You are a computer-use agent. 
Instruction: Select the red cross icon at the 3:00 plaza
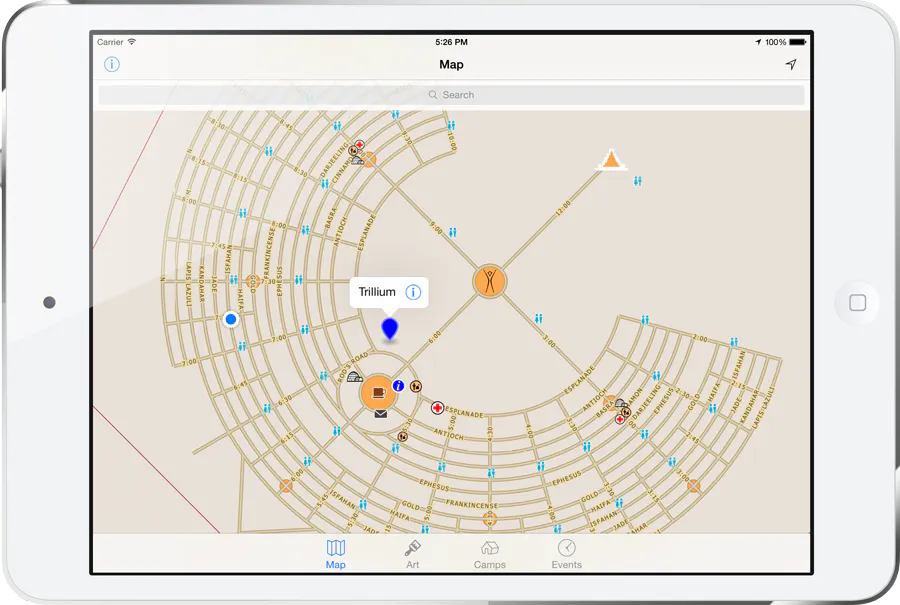[x=619, y=419]
